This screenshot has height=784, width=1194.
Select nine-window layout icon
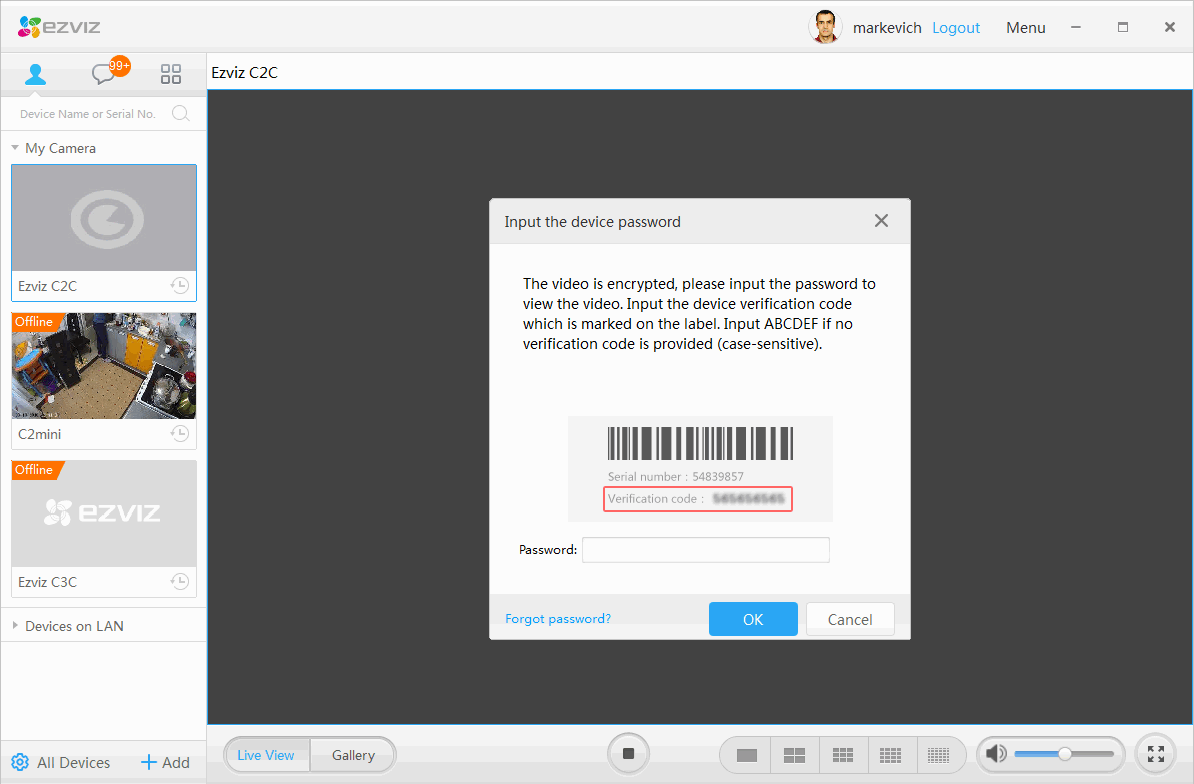pos(842,755)
